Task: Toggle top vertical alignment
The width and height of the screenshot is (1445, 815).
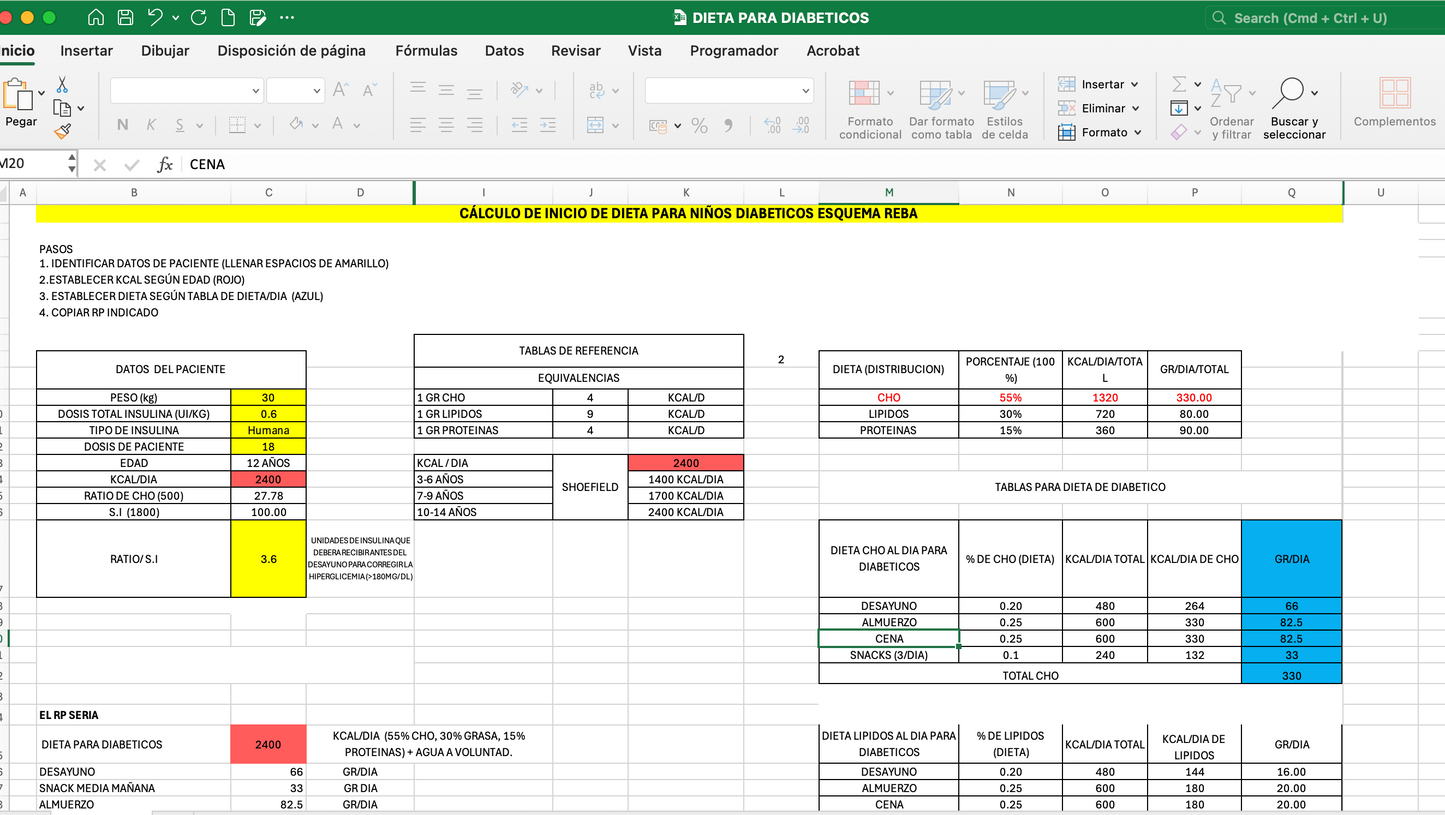Action: pyautogui.click(x=418, y=89)
